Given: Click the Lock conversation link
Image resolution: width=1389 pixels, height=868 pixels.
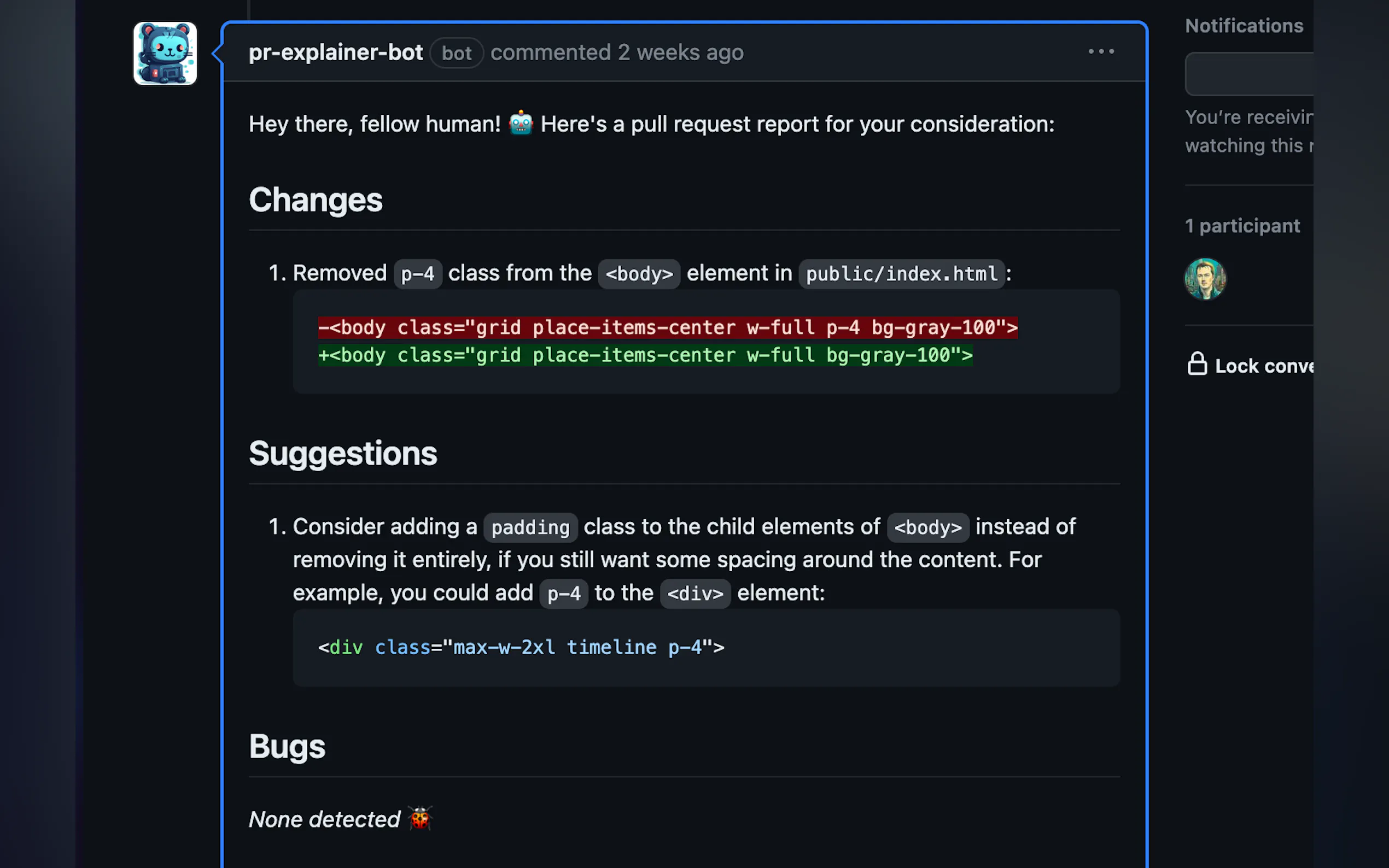Looking at the screenshot, I should [1264, 366].
